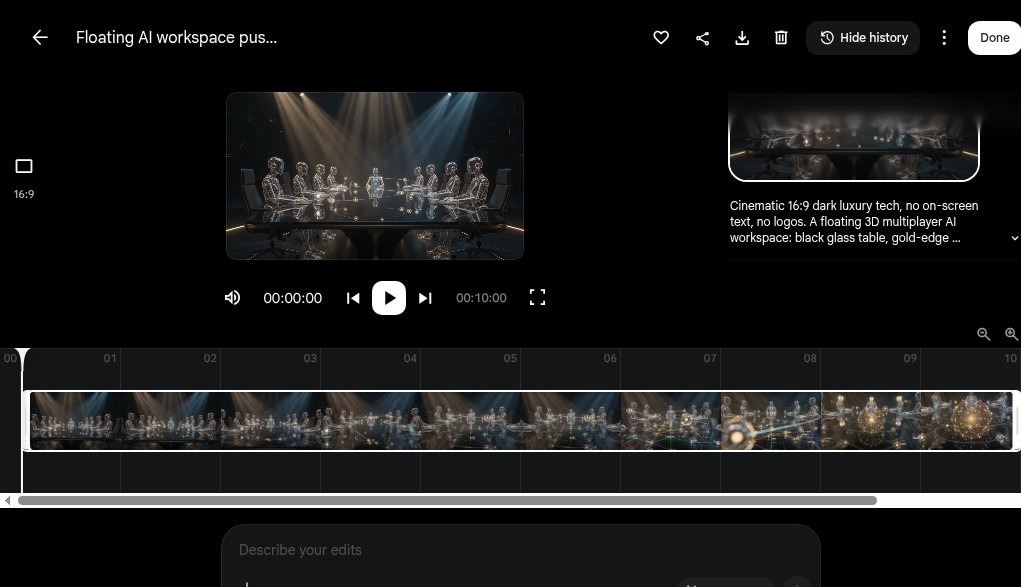
Task: Skip to the end of the clip
Action: pyautogui.click(x=425, y=298)
